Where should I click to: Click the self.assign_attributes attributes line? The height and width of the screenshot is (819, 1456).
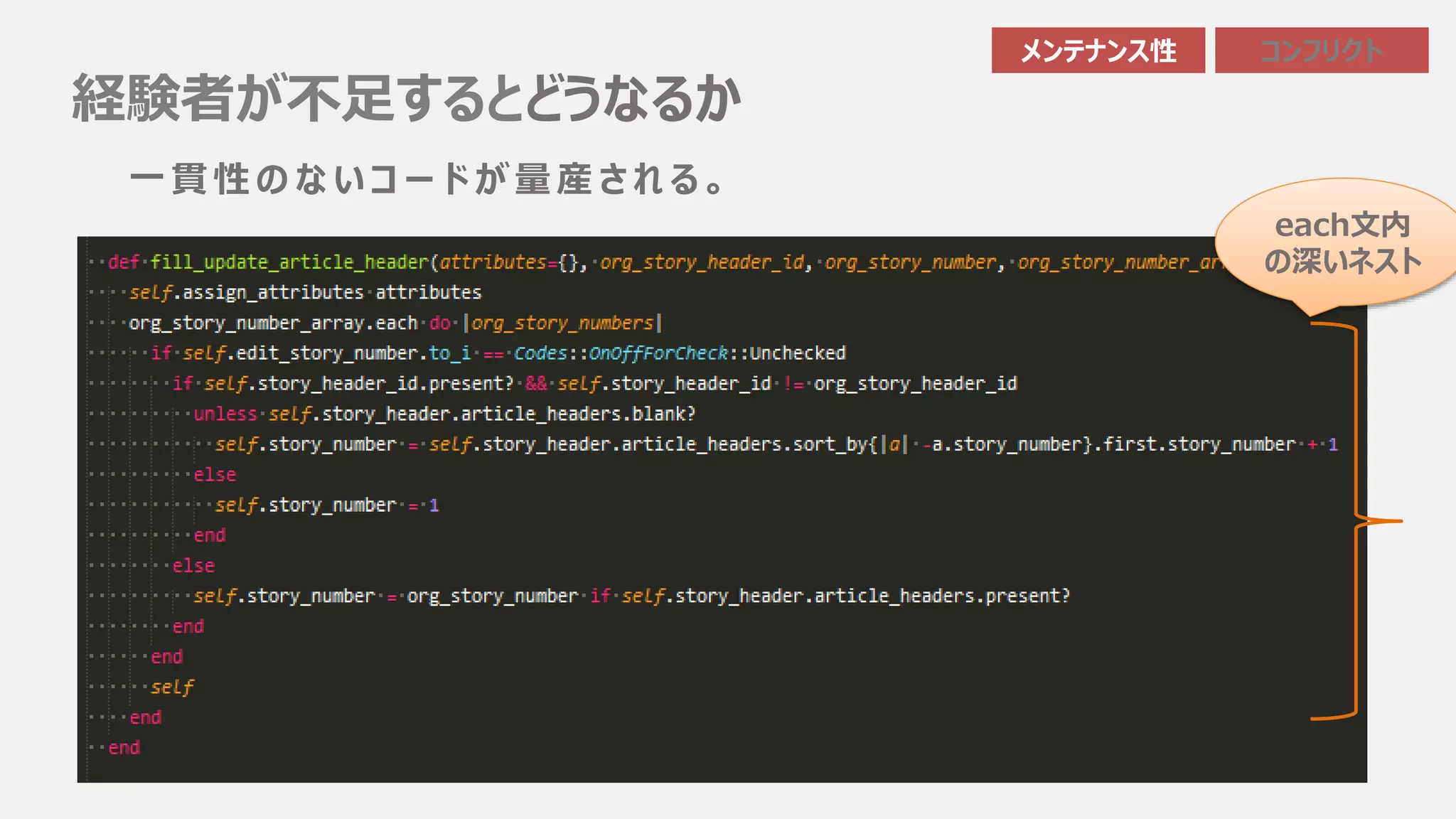point(306,293)
